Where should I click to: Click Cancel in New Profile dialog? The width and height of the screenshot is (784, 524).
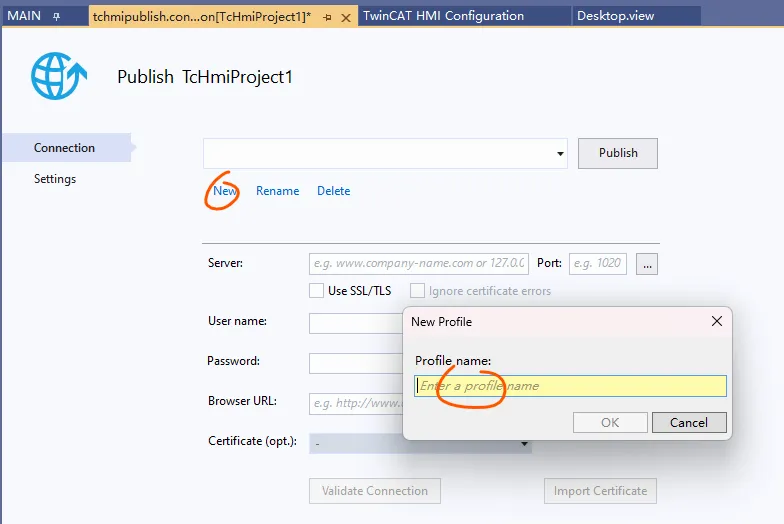pos(689,422)
